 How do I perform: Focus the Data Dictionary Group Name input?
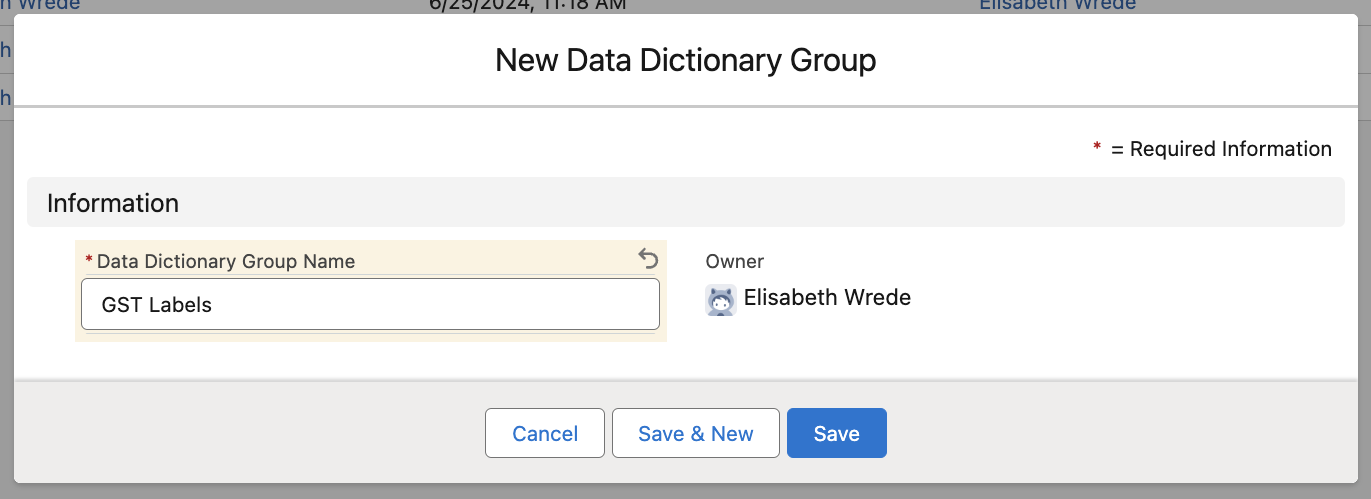[x=370, y=304]
